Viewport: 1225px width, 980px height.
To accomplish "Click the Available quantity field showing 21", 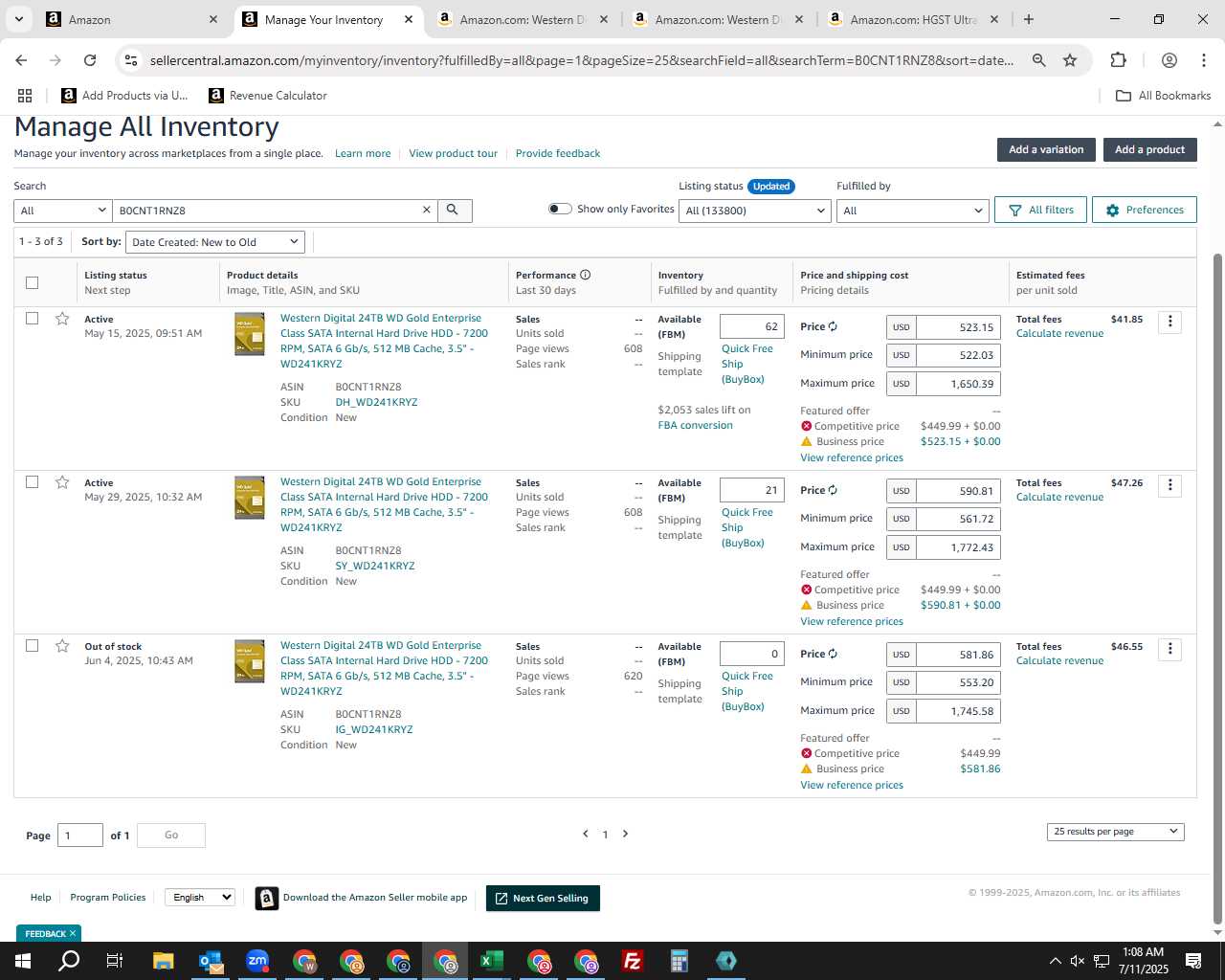I will coord(752,490).
